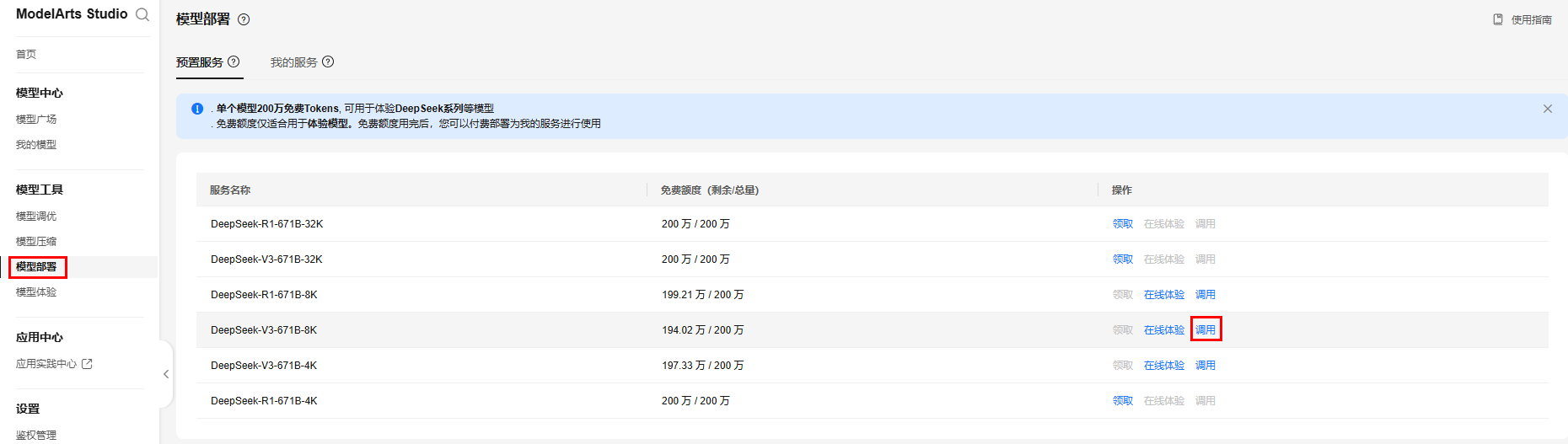The image size is (1568, 444).
Task: Click the external link icon beside 应用实践中心
Action: tap(87, 364)
